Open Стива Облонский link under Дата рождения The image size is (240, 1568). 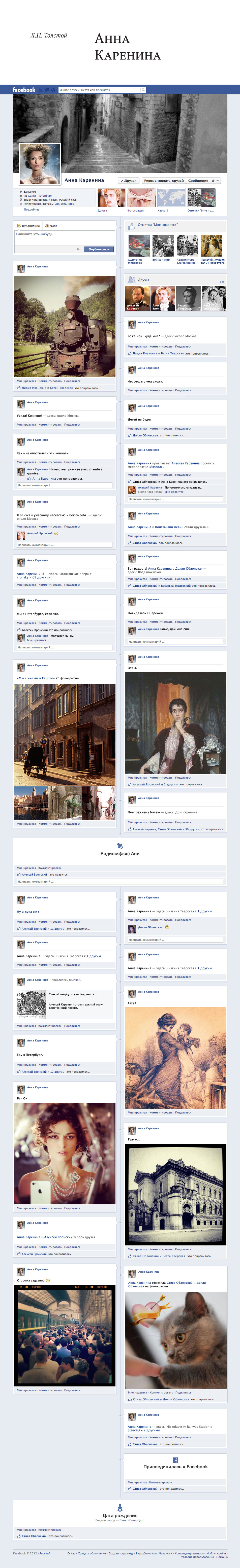point(34,1536)
